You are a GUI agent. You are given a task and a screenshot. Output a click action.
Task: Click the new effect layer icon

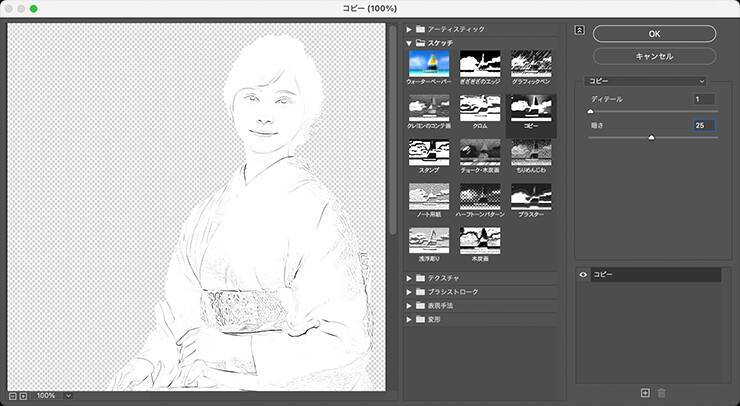click(645, 393)
